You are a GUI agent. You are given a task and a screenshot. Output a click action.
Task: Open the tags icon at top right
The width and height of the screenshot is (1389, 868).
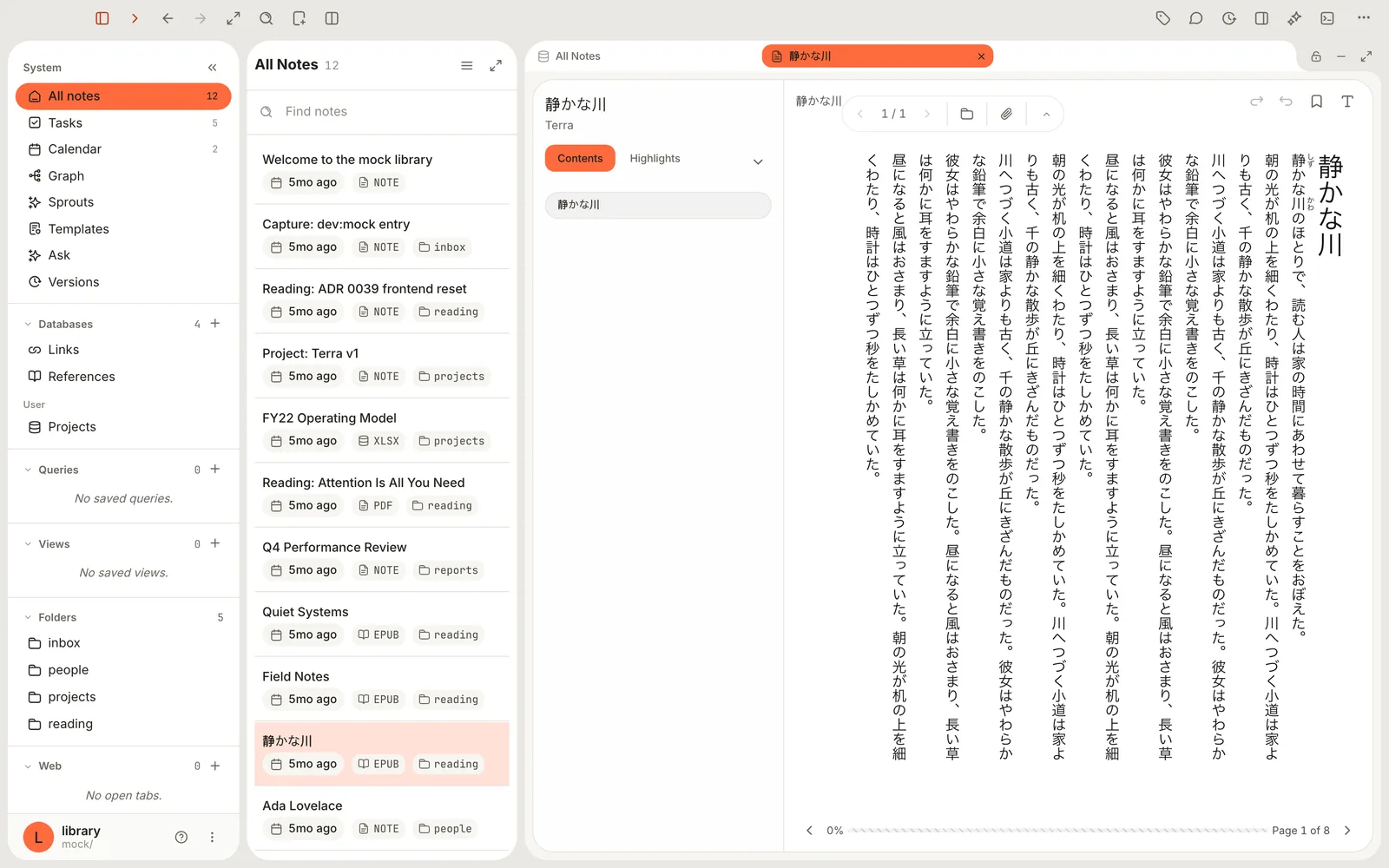(x=1163, y=18)
